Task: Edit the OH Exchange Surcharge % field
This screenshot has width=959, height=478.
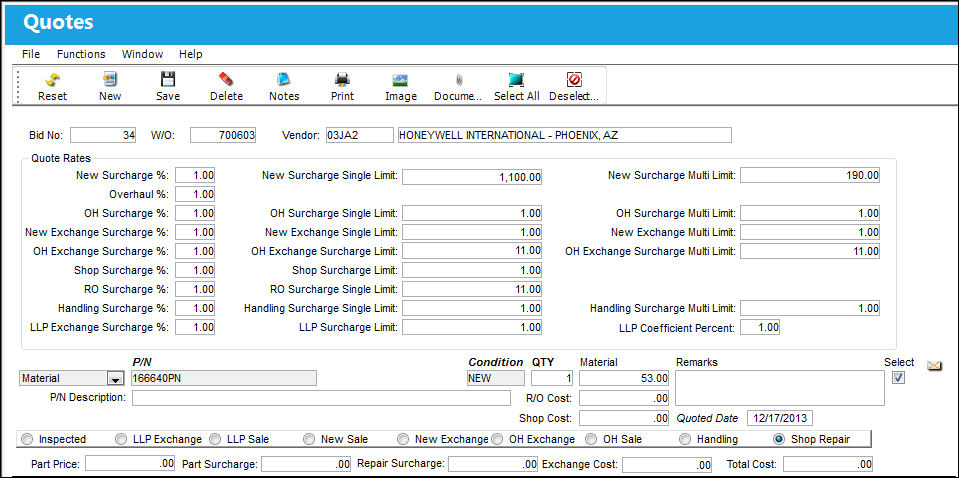Action: coord(195,251)
